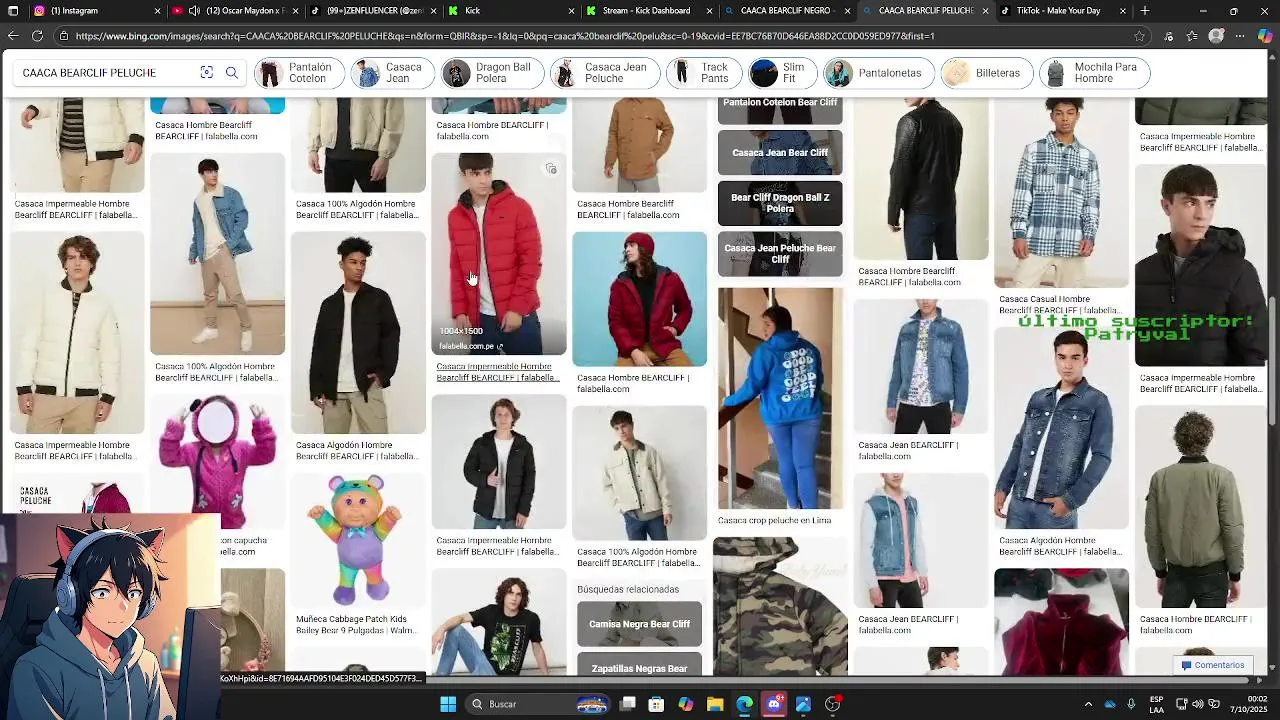Open the Edge profile avatar
The height and width of the screenshot is (720, 1280).
[x=1216, y=36]
